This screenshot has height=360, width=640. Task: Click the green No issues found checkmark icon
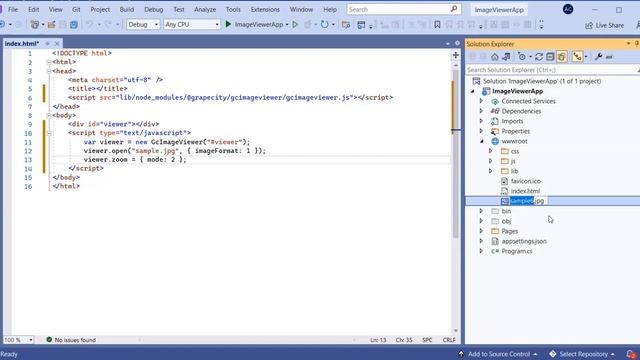tap(49, 340)
